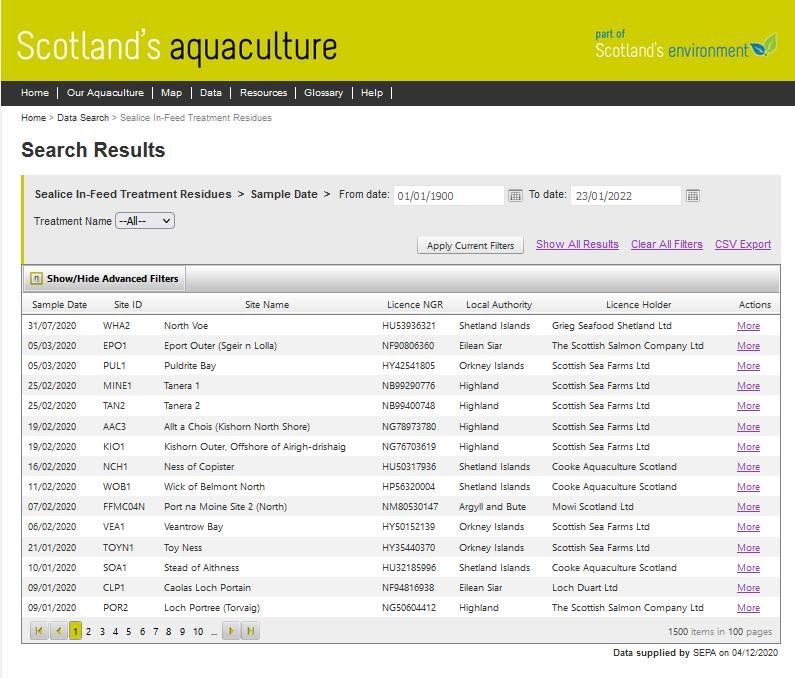The image size is (795, 678).
Task: Toggle the Show/Hide Advanced Filters icon
Action: [x=36, y=279]
